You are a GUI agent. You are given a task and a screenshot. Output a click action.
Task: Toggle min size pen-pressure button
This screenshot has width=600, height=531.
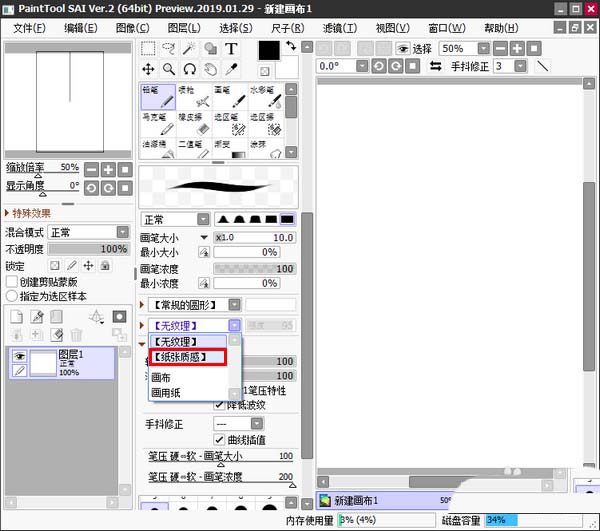pos(204,252)
